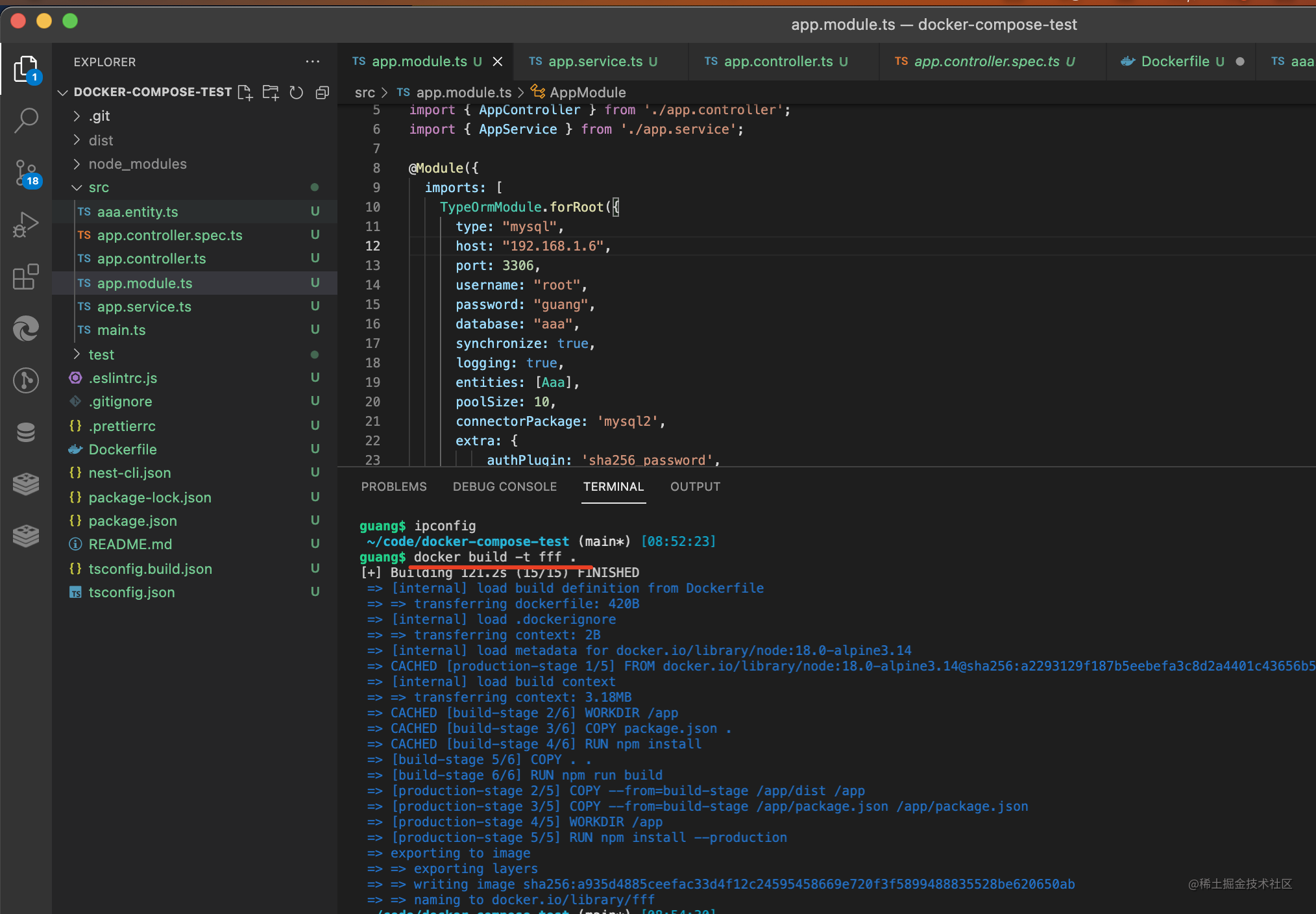Image resolution: width=1316 pixels, height=914 pixels.
Task: Switch to the OUTPUT panel tab
Action: click(x=695, y=487)
